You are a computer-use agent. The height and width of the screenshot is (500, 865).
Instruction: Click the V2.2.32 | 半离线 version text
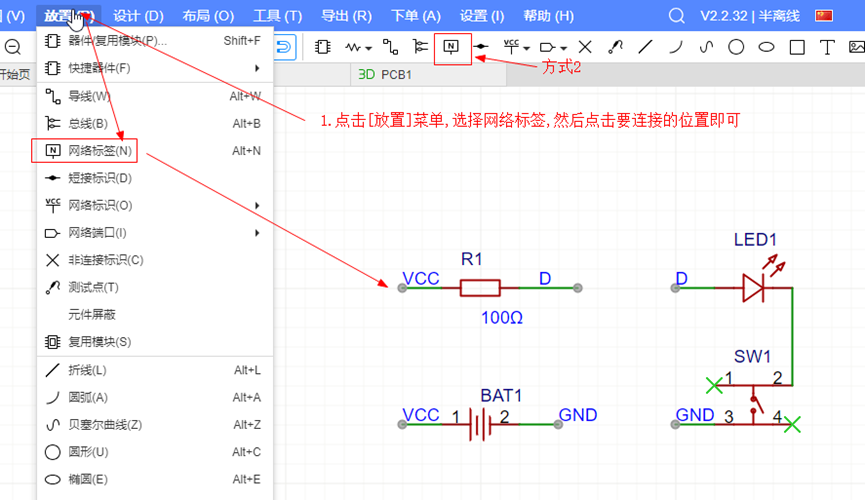[x=750, y=16]
